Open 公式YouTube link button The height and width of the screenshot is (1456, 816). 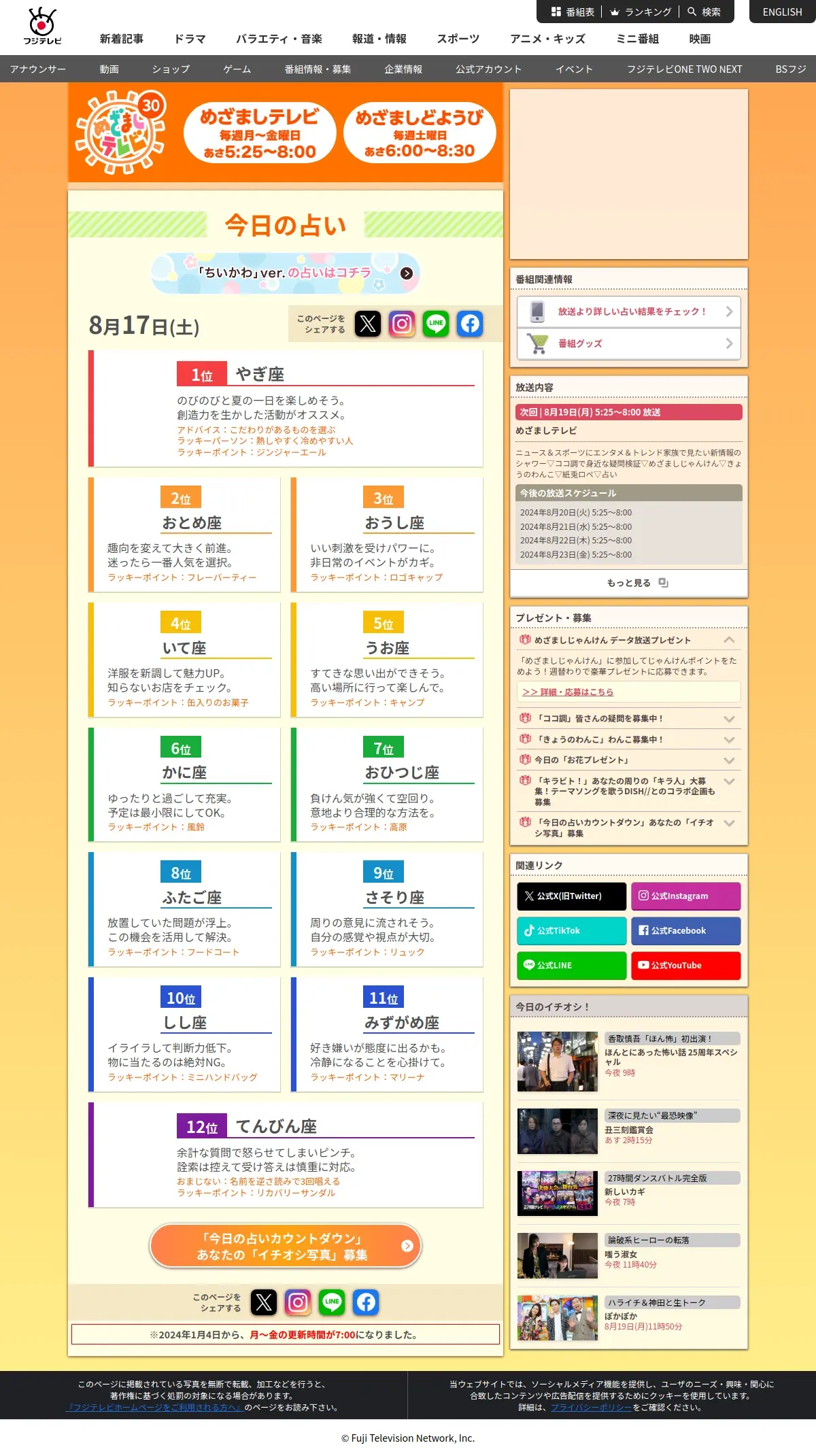(685, 966)
